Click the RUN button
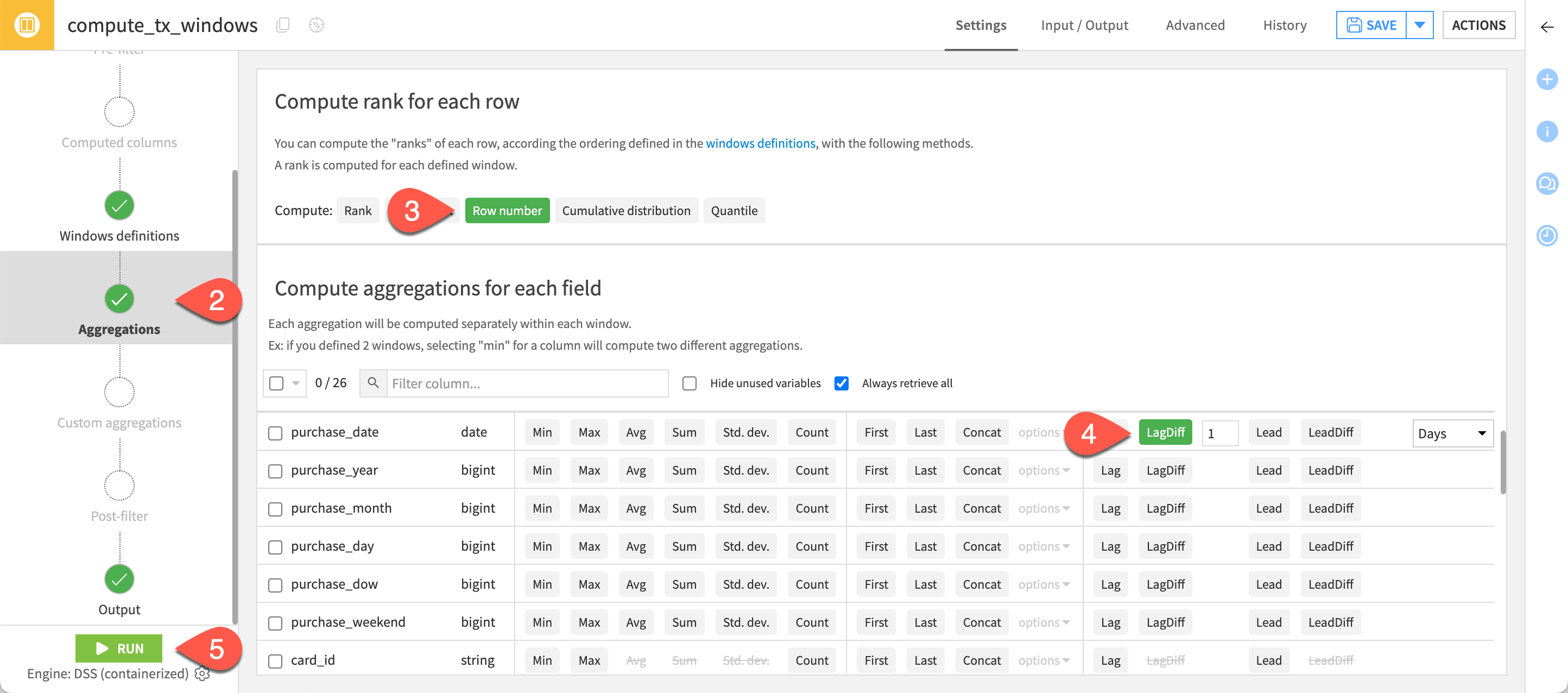The width and height of the screenshot is (1568, 693). [119, 648]
